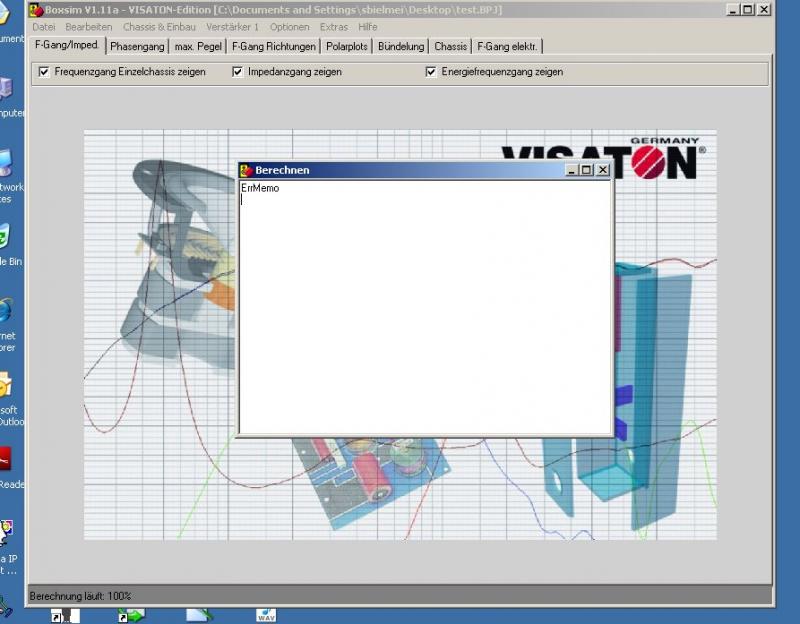Open the Optionen menu
This screenshot has height=624, width=800.
pyautogui.click(x=289, y=27)
